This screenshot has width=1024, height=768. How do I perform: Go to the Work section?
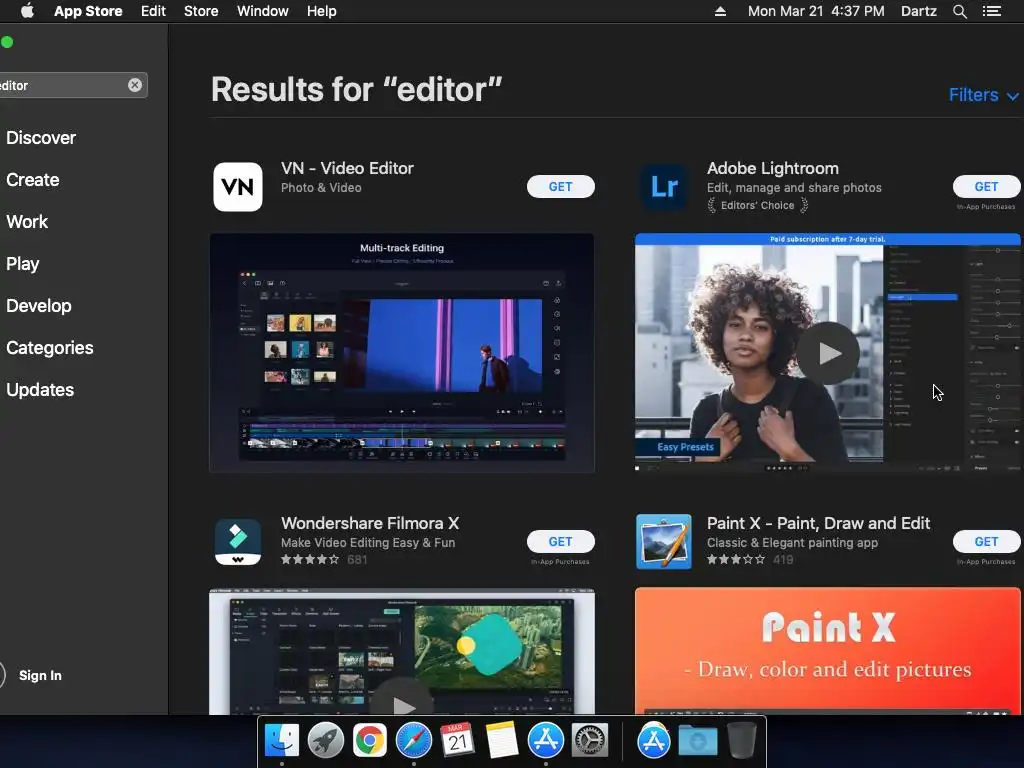point(27,222)
